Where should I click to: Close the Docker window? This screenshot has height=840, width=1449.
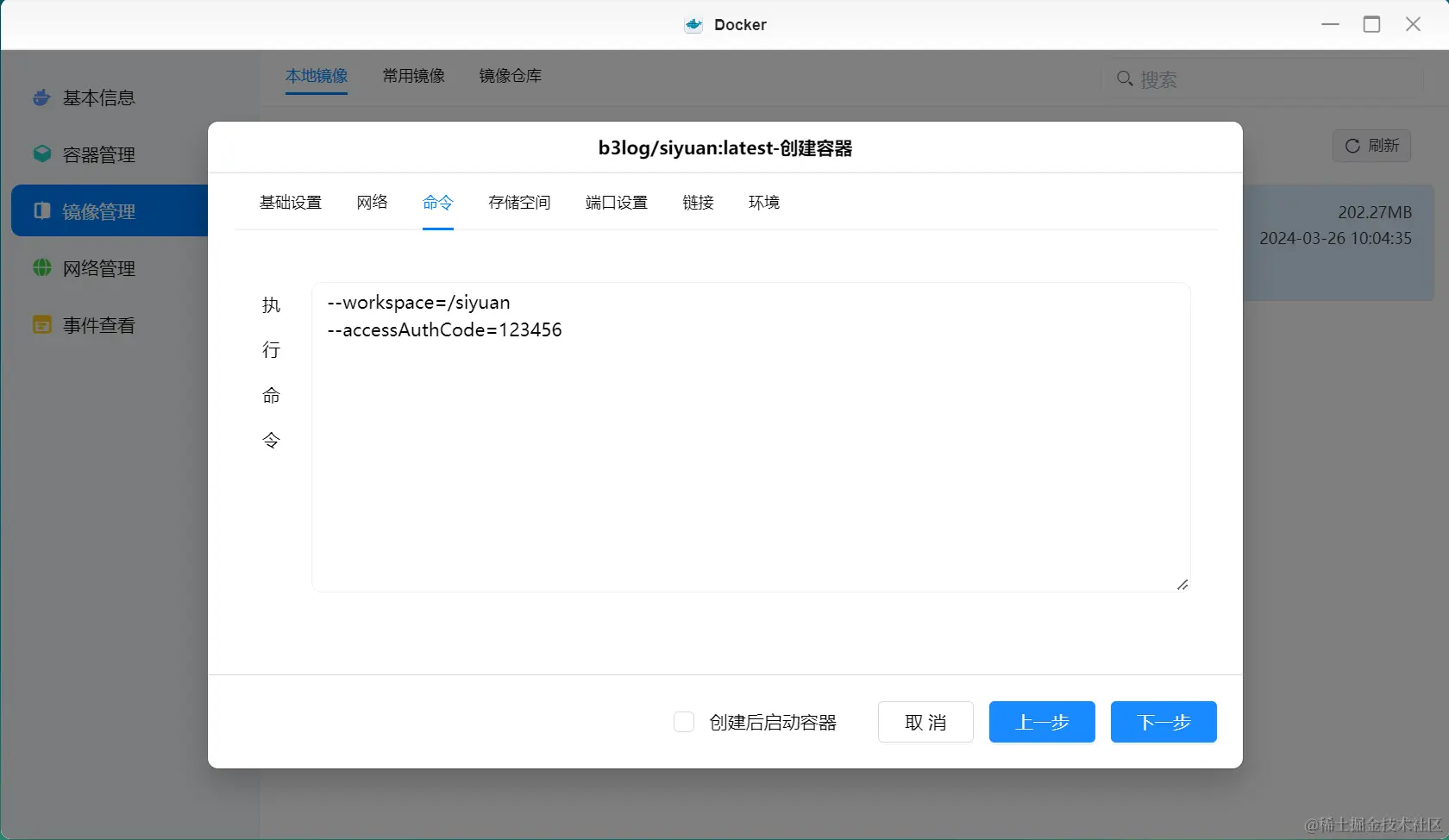1413,24
